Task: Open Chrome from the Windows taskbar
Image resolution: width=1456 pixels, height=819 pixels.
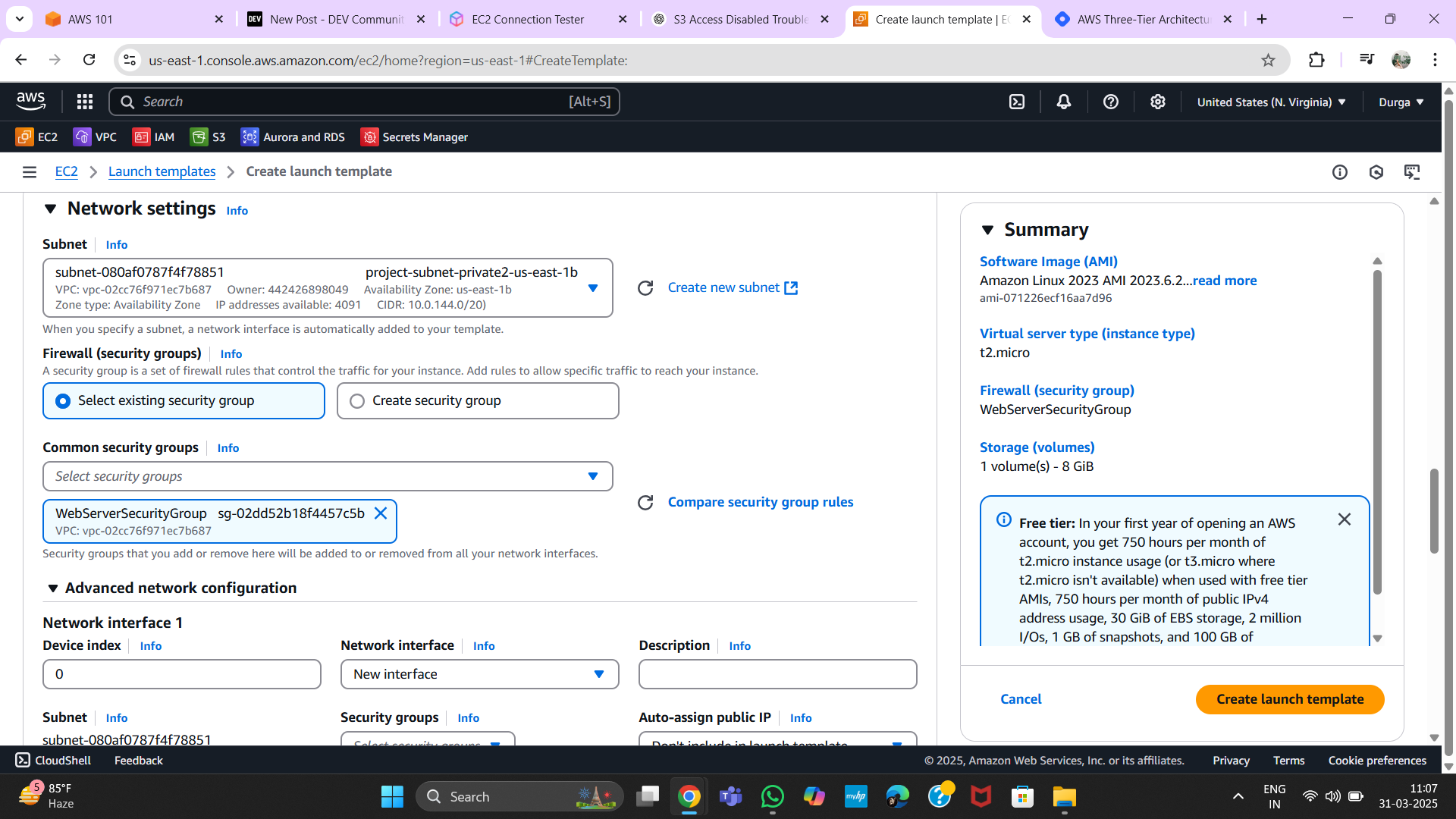Action: point(689,797)
